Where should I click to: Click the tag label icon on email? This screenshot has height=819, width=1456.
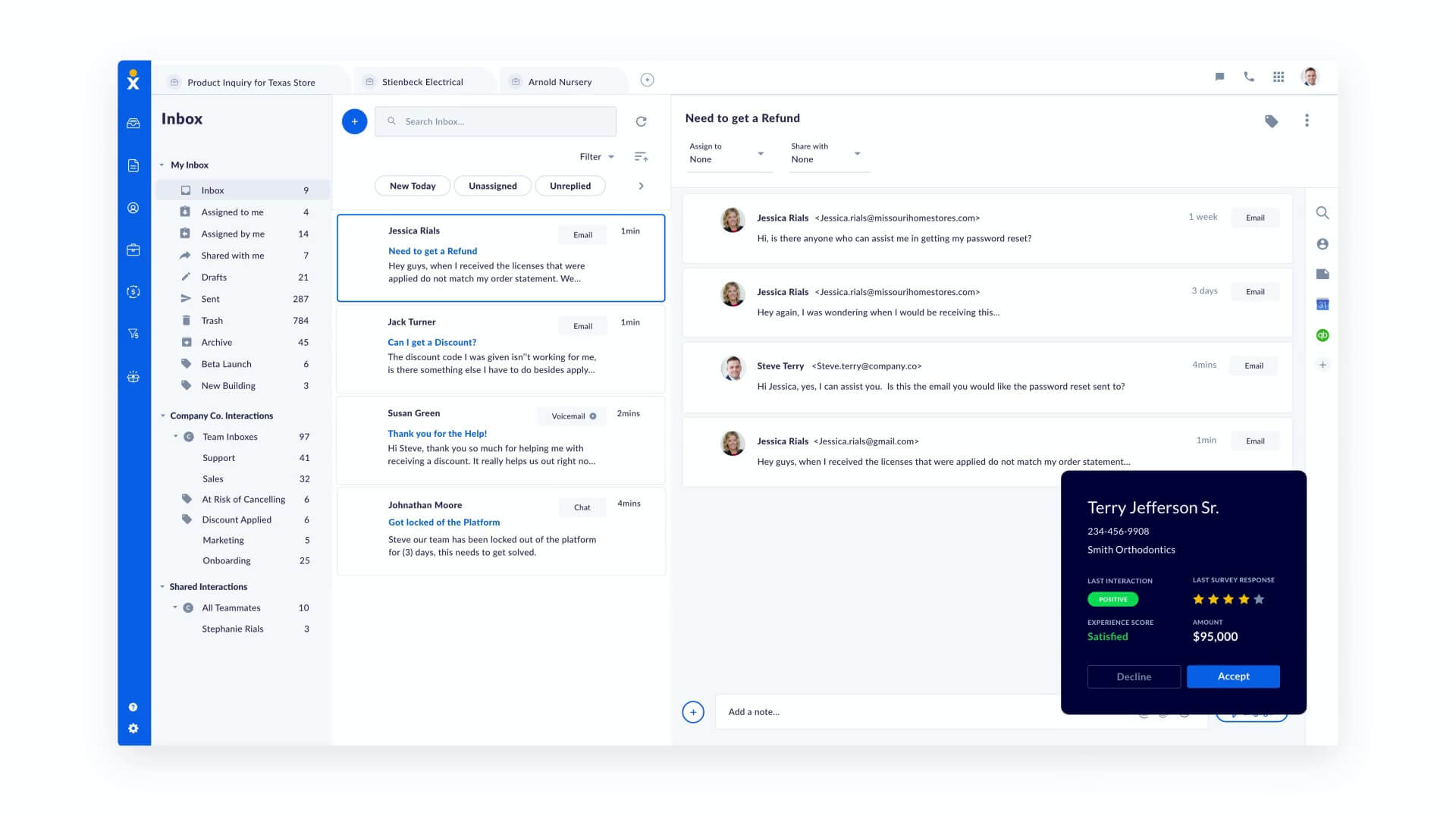1270,120
